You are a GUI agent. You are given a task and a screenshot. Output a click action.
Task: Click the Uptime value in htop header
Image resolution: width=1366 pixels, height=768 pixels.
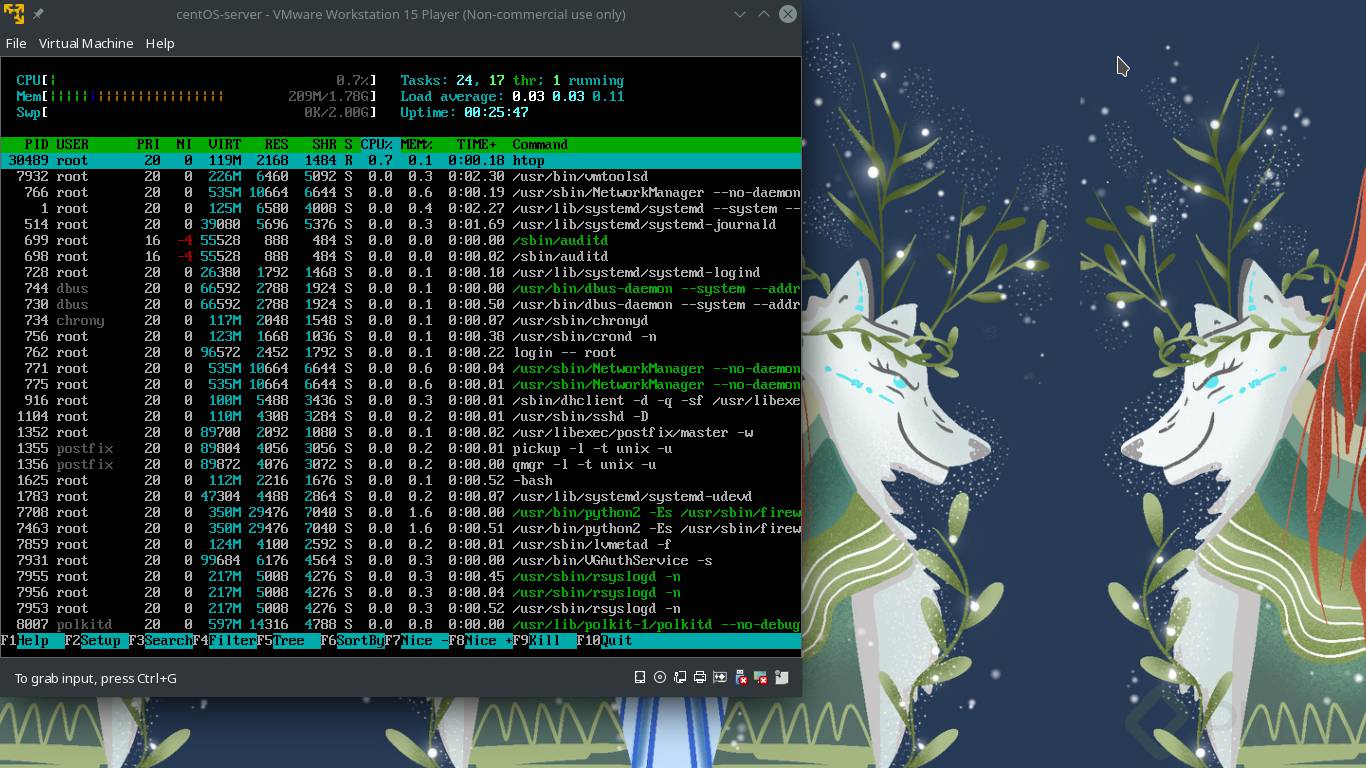(x=496, y=113)
